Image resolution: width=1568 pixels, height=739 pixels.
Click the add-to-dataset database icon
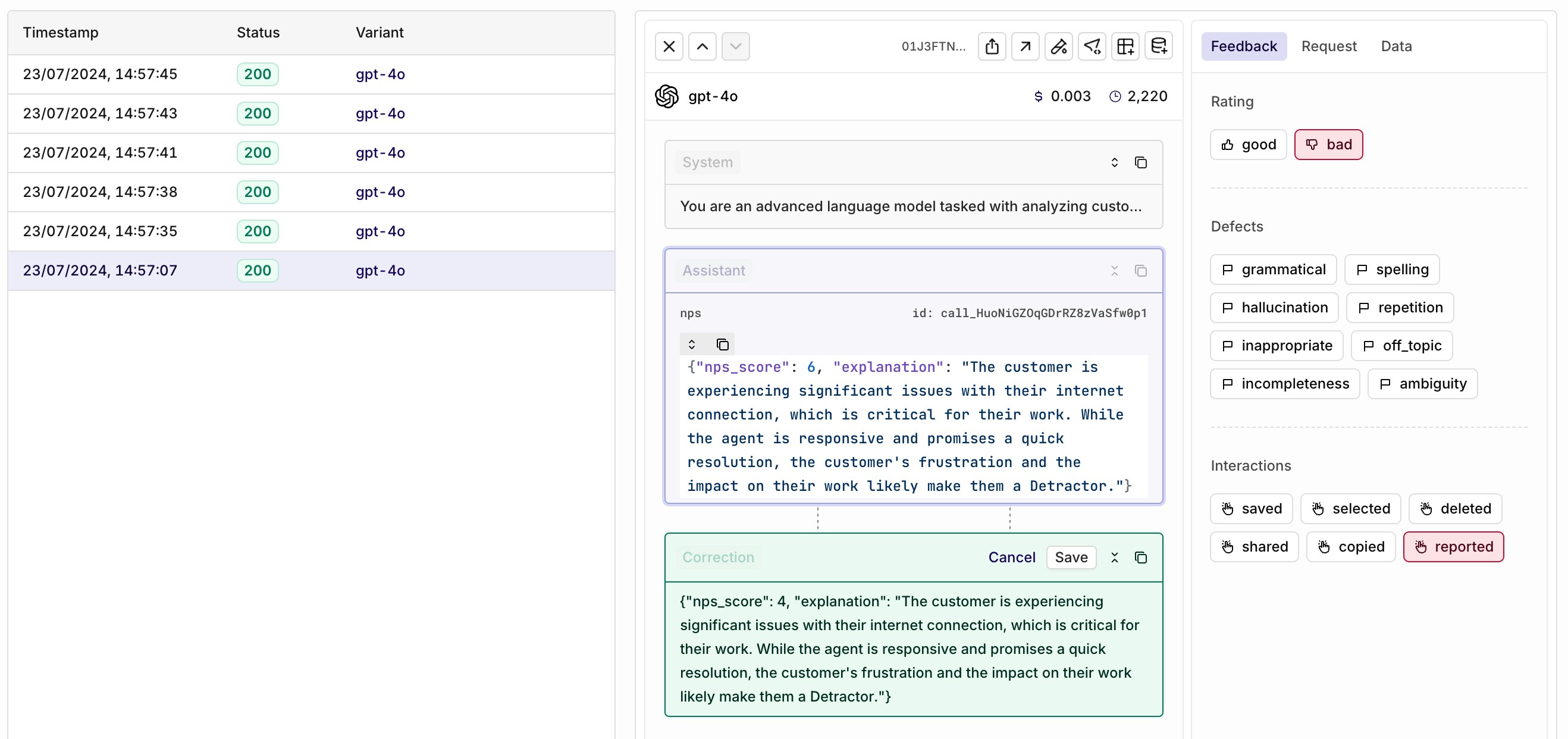click(x=1158, y=46)
